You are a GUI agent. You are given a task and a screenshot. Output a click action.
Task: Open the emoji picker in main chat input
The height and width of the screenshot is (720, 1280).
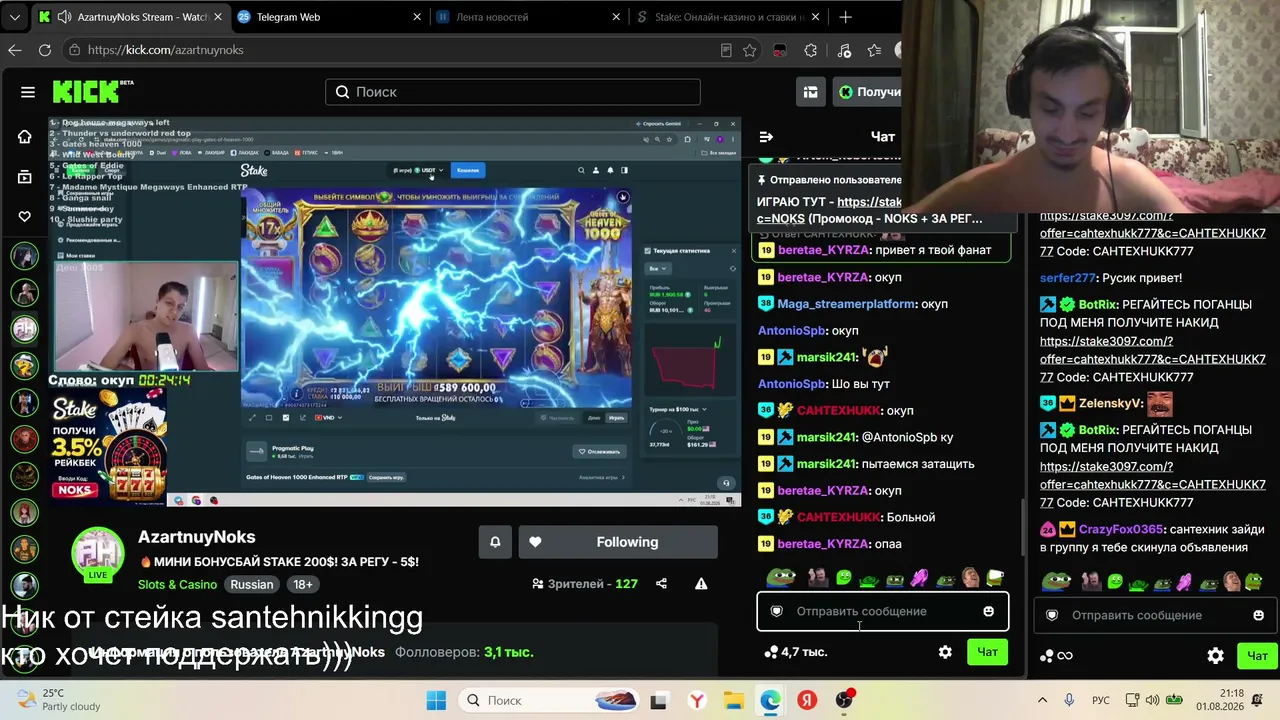click(989, 611)
